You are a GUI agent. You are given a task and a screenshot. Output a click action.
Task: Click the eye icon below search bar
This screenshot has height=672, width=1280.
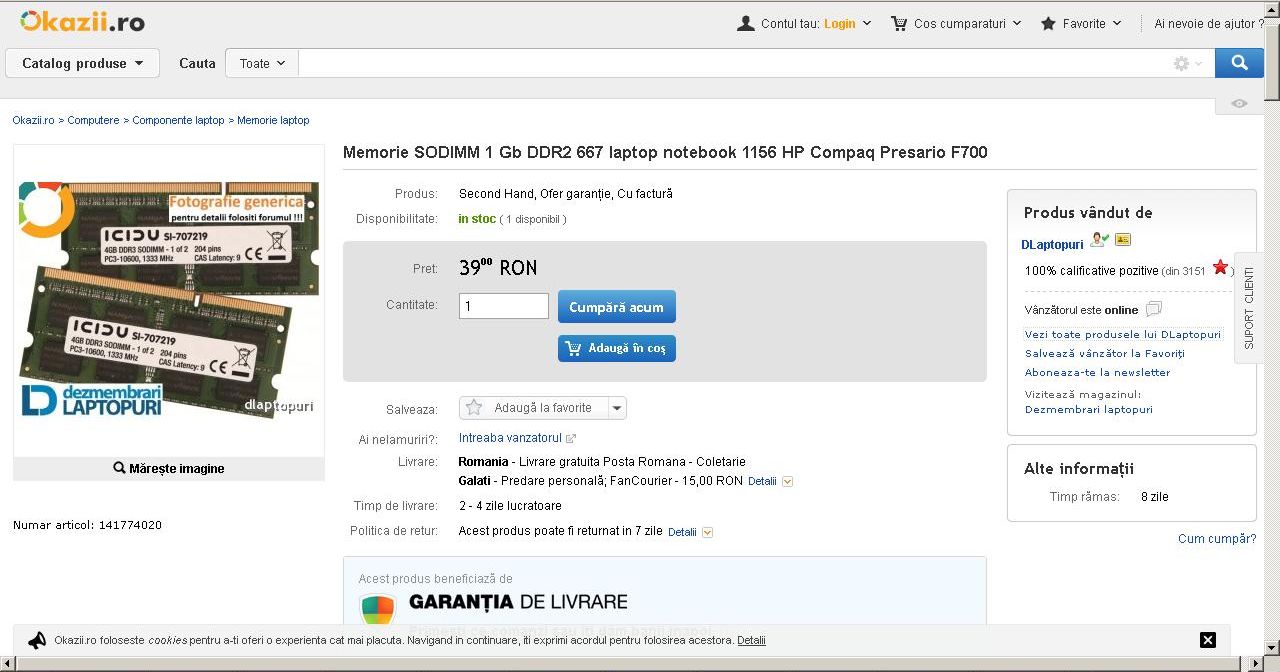1239,104
